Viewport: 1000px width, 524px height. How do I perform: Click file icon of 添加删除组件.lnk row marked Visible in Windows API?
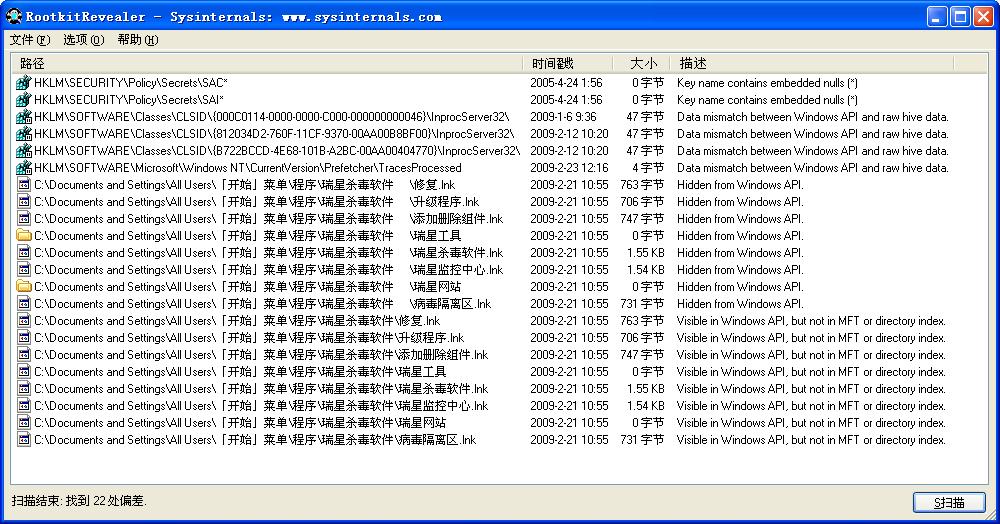tap(24, 354)
